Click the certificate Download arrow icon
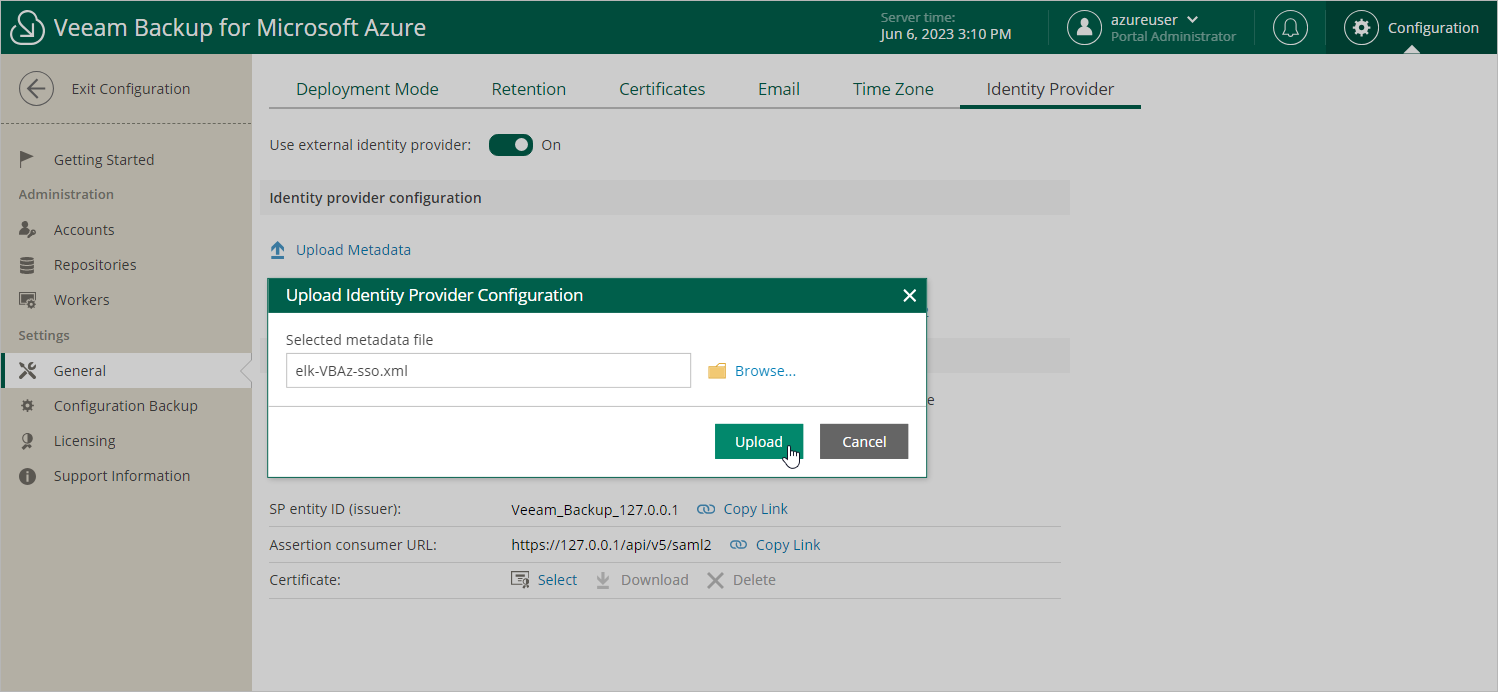 [603, 580]
